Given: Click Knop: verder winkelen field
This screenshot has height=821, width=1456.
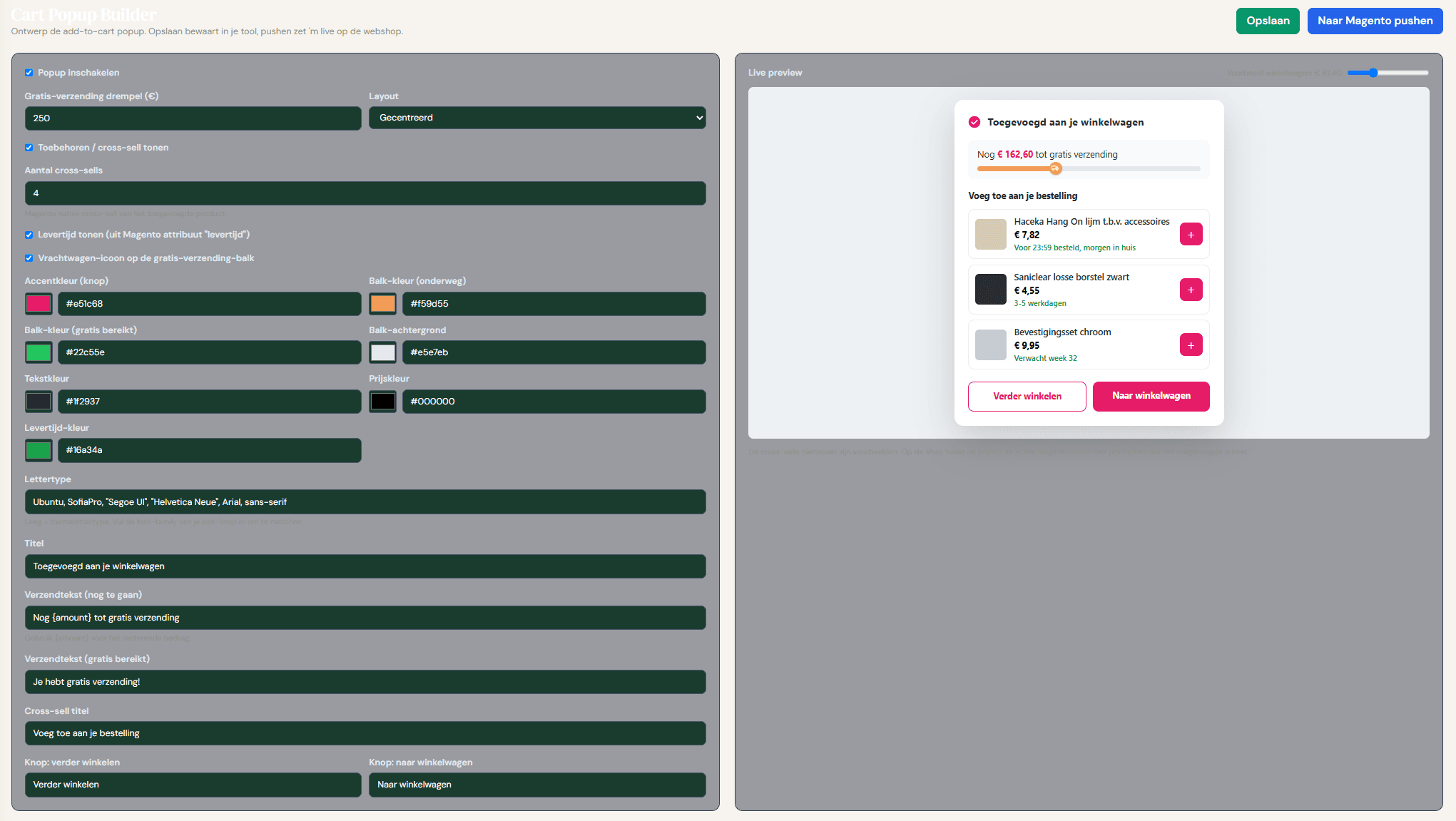Looking at the screenshot, I should 193,785.
